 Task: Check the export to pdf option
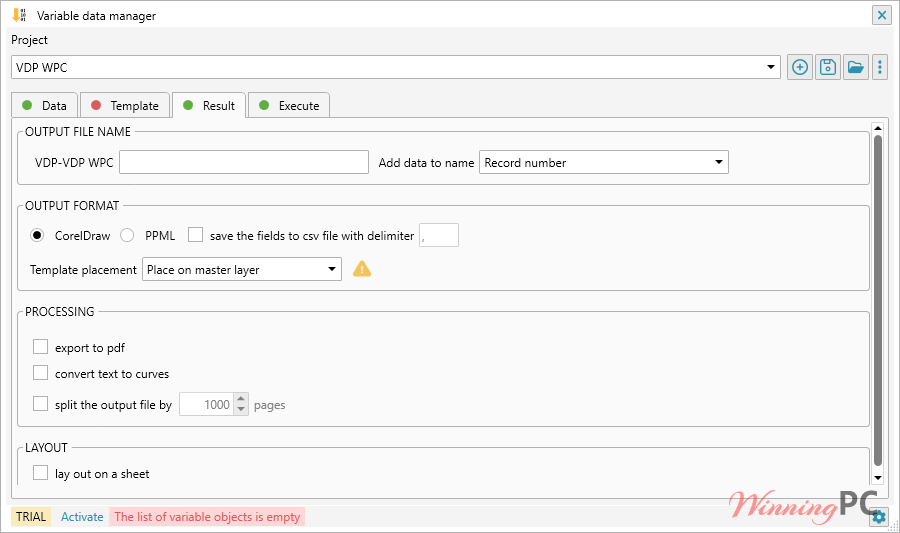click(40, 347)
